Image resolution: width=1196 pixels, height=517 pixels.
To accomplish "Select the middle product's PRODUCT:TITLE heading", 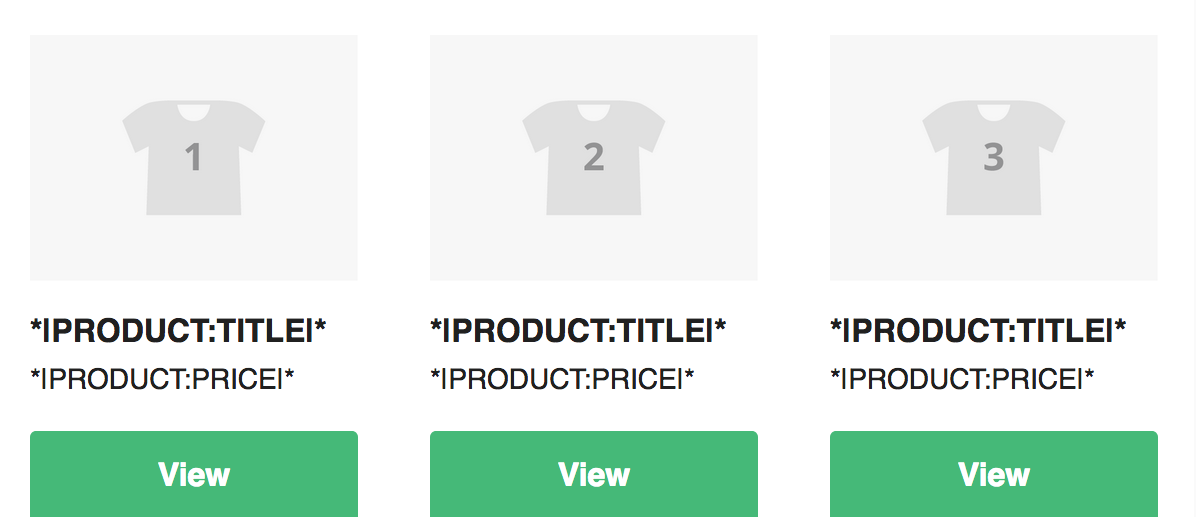I will 578,331.
